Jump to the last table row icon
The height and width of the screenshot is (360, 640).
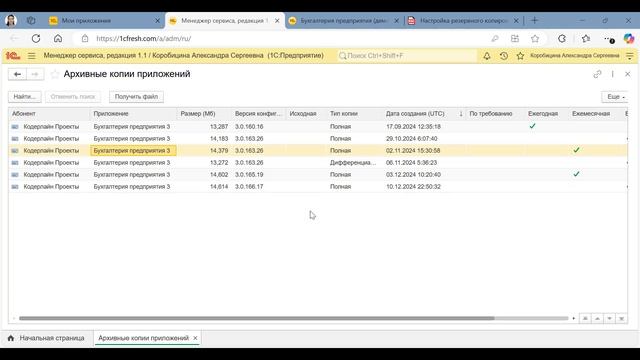[x=622, y=318]
